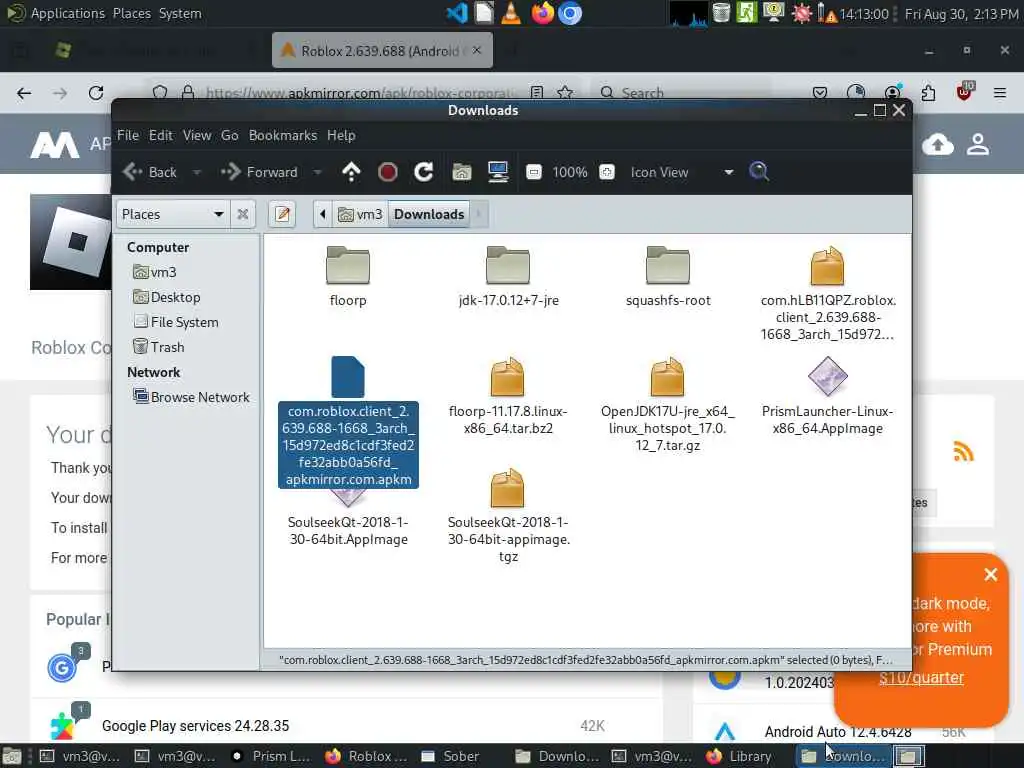Reload the Downloads folder
Screen dimensions: 1024x768
click(424, 172)
